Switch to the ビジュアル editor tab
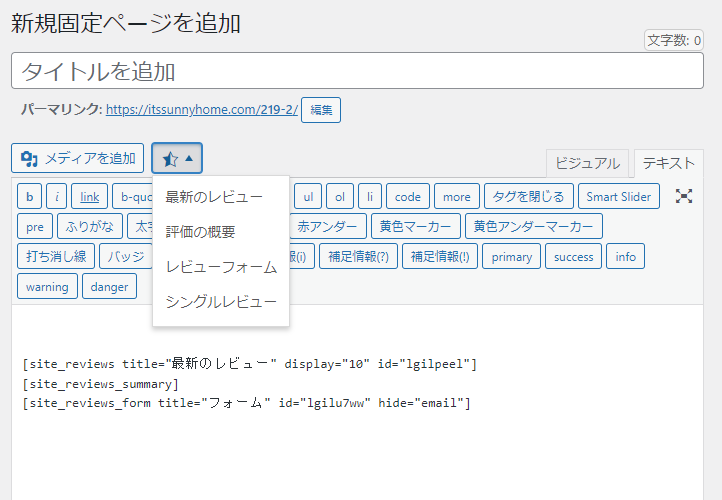722x500 pixels. (x=587, y=164)
